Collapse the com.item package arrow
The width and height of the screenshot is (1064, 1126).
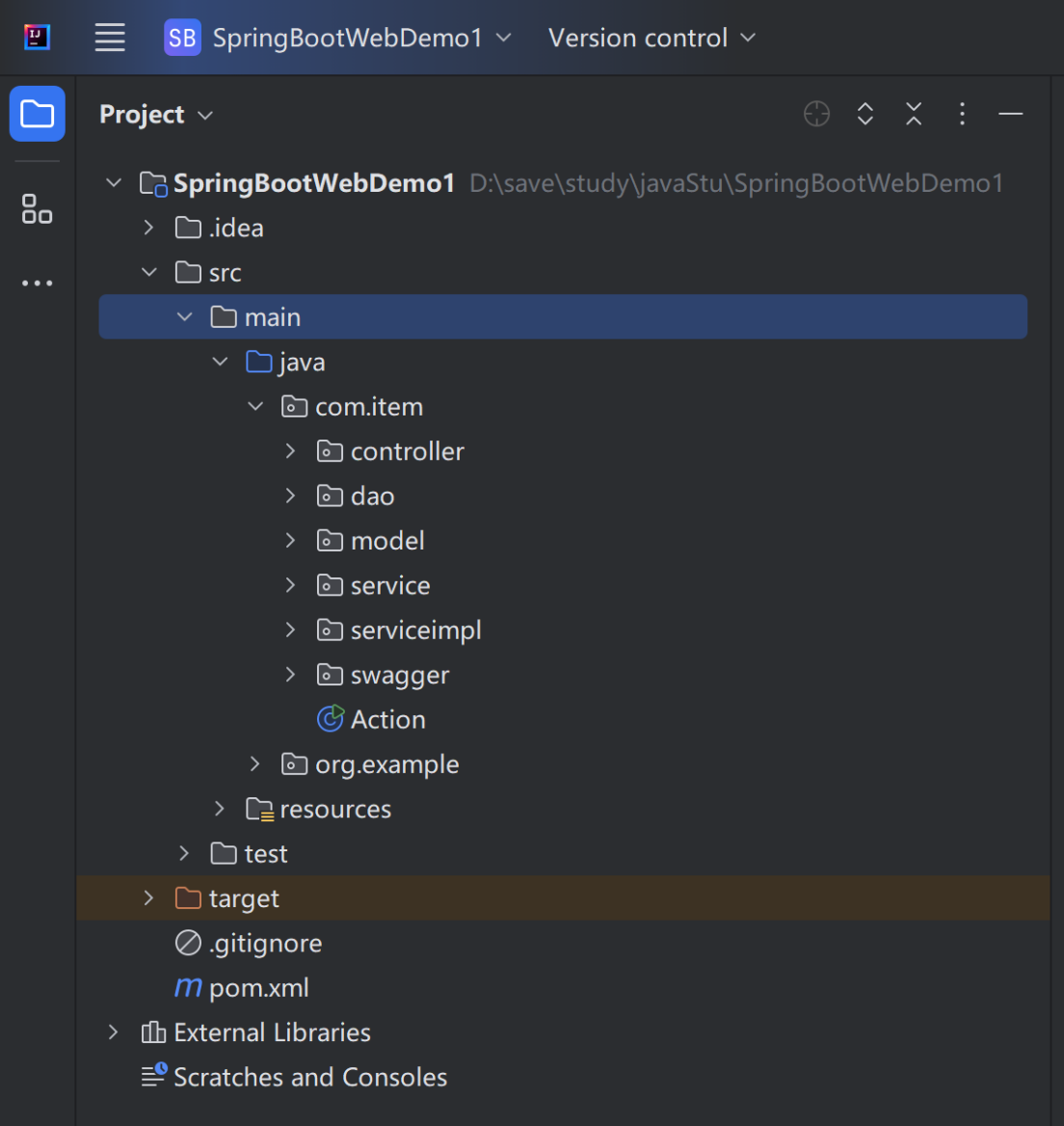255,407
